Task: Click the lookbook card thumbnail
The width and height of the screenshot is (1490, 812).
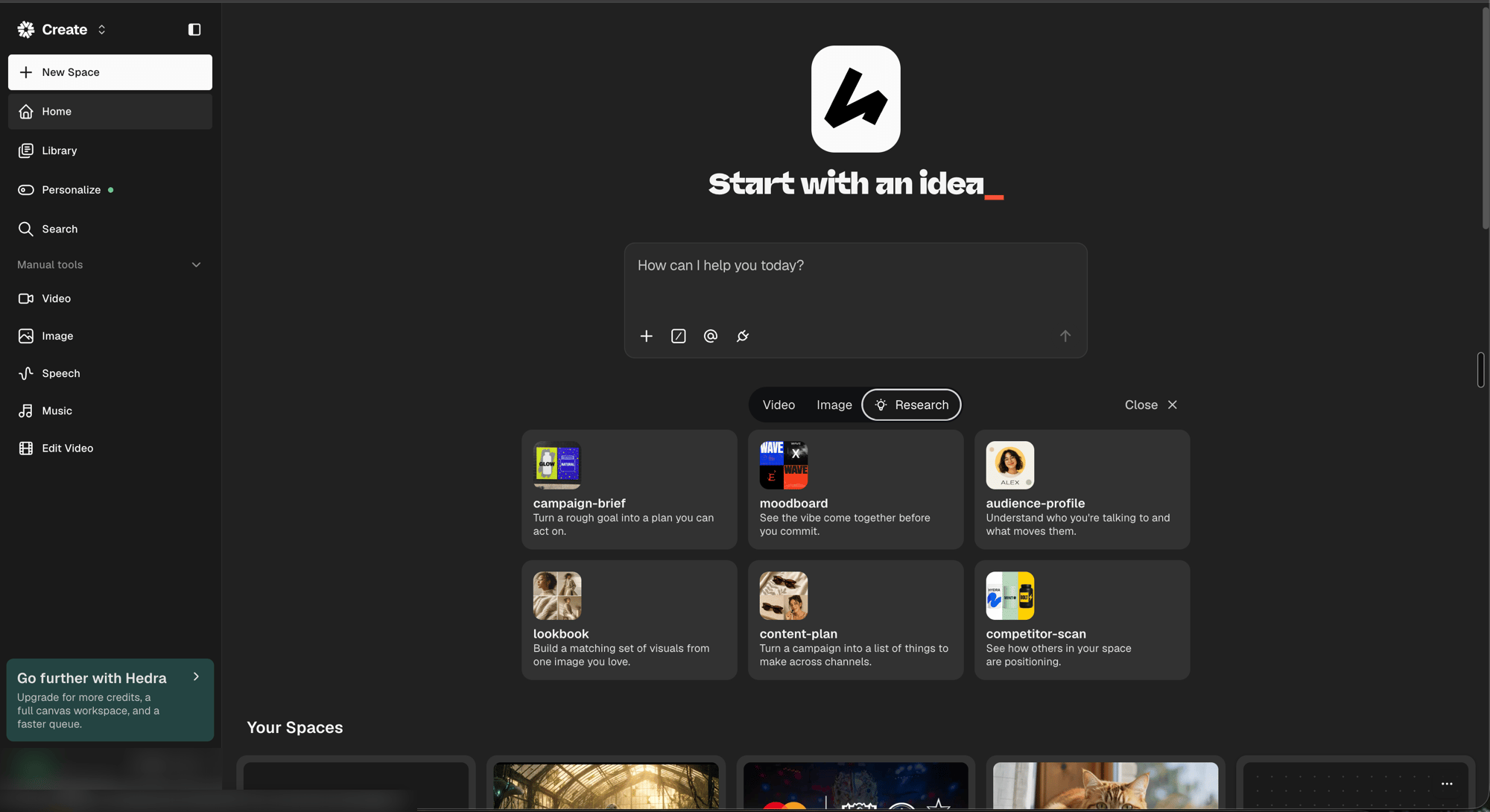Action: [557, 595]
